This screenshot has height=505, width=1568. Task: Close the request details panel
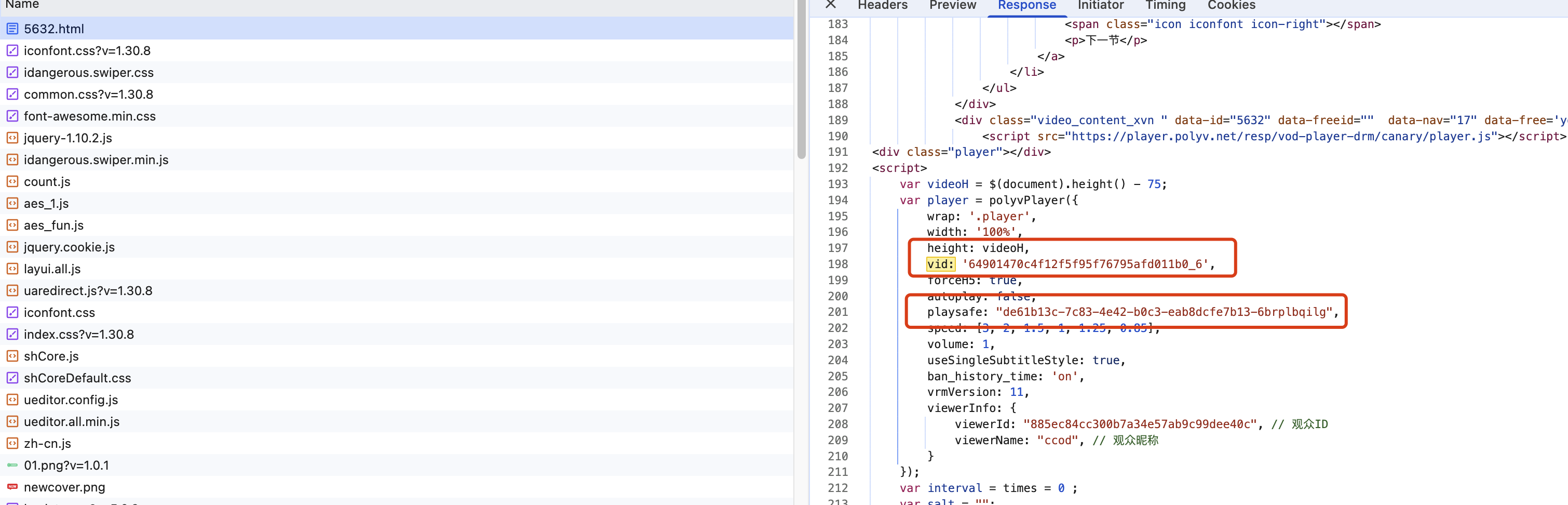(x=830, y=5)
